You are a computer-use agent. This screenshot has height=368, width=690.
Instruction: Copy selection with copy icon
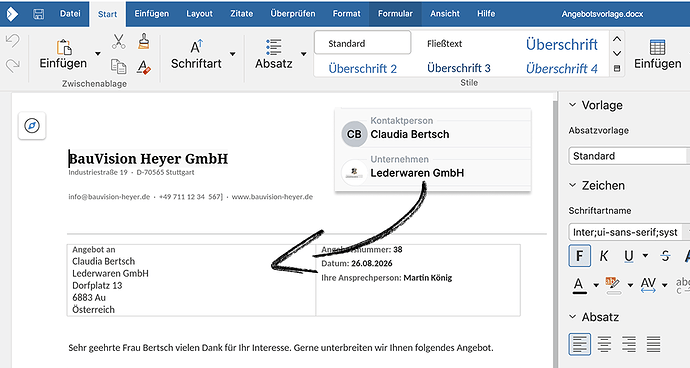pos(118,66)
